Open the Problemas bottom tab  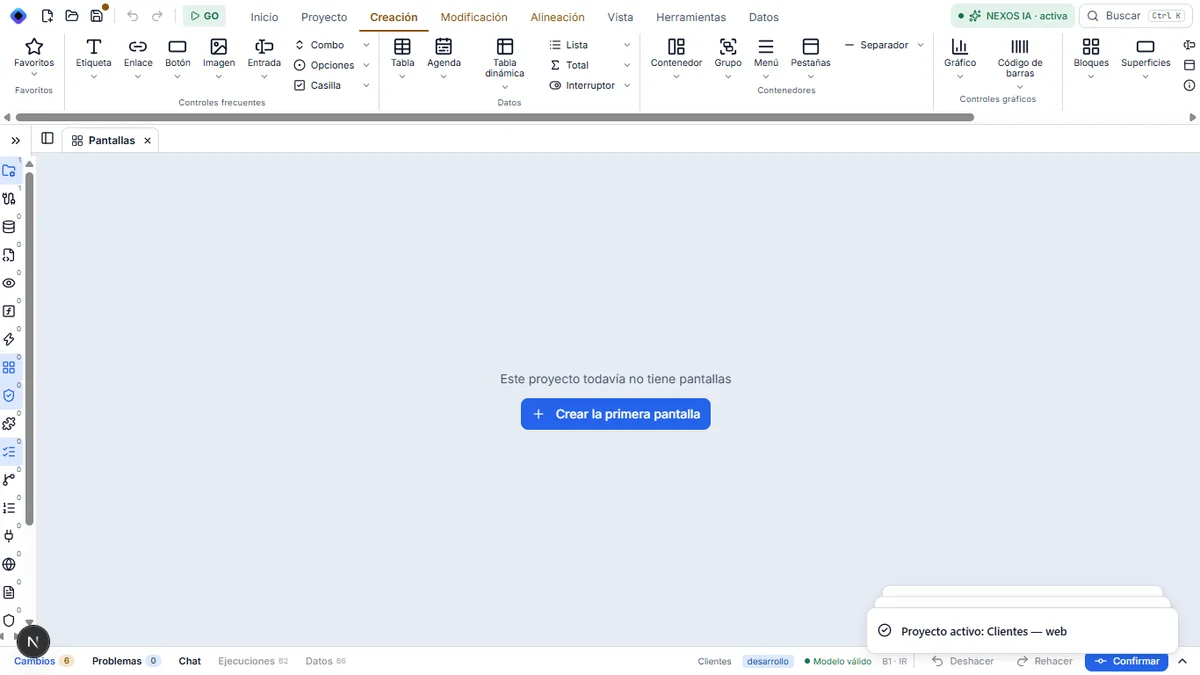tap(126, 661)
